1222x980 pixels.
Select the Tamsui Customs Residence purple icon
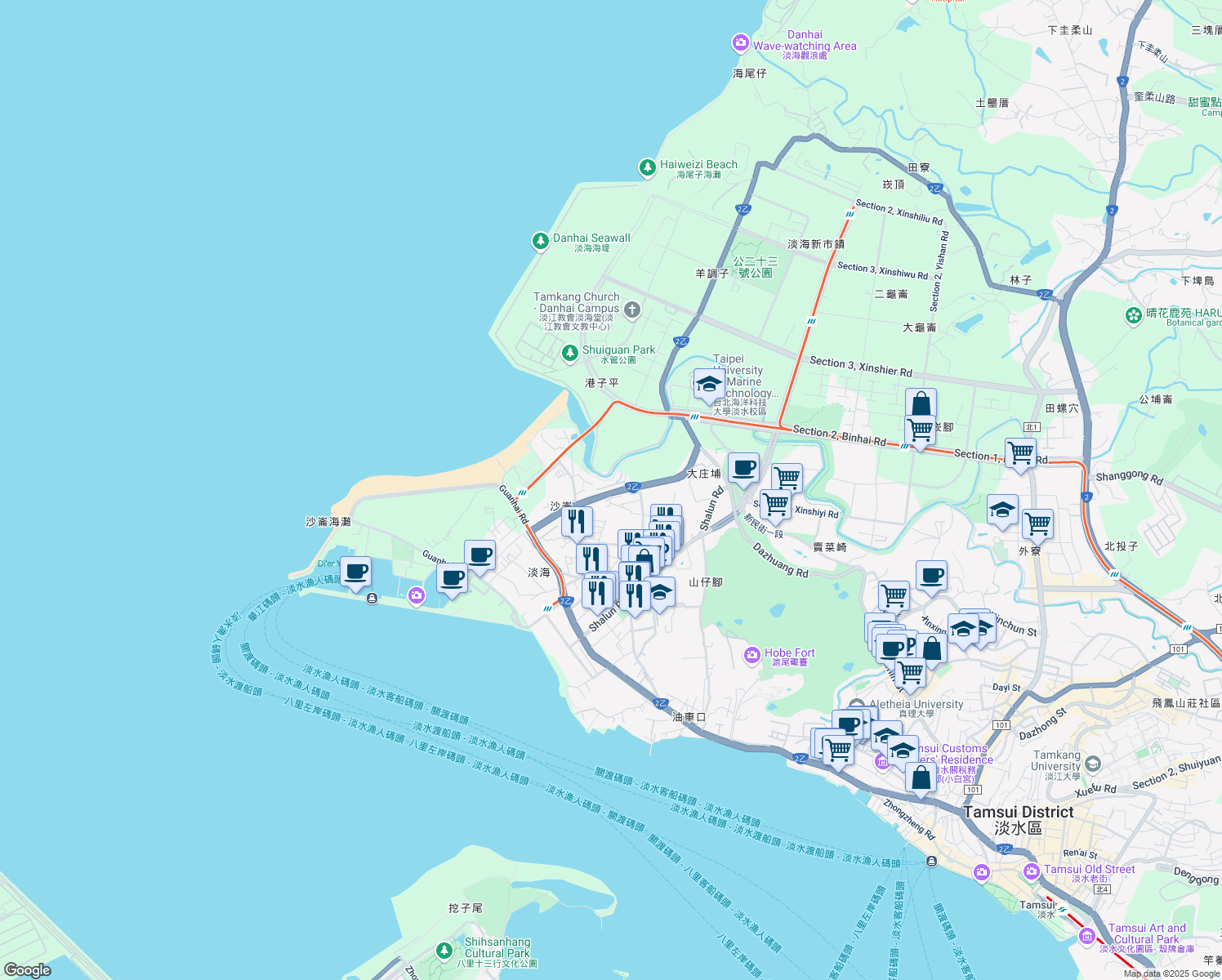point(882,762)
